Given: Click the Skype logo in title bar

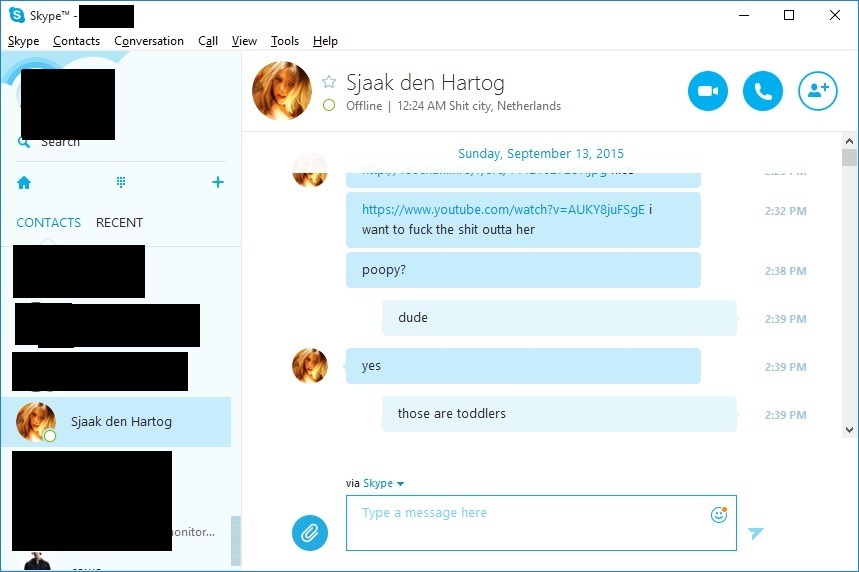Looking at the screenshot, I should pyautogui.click(x=17, y=15).
